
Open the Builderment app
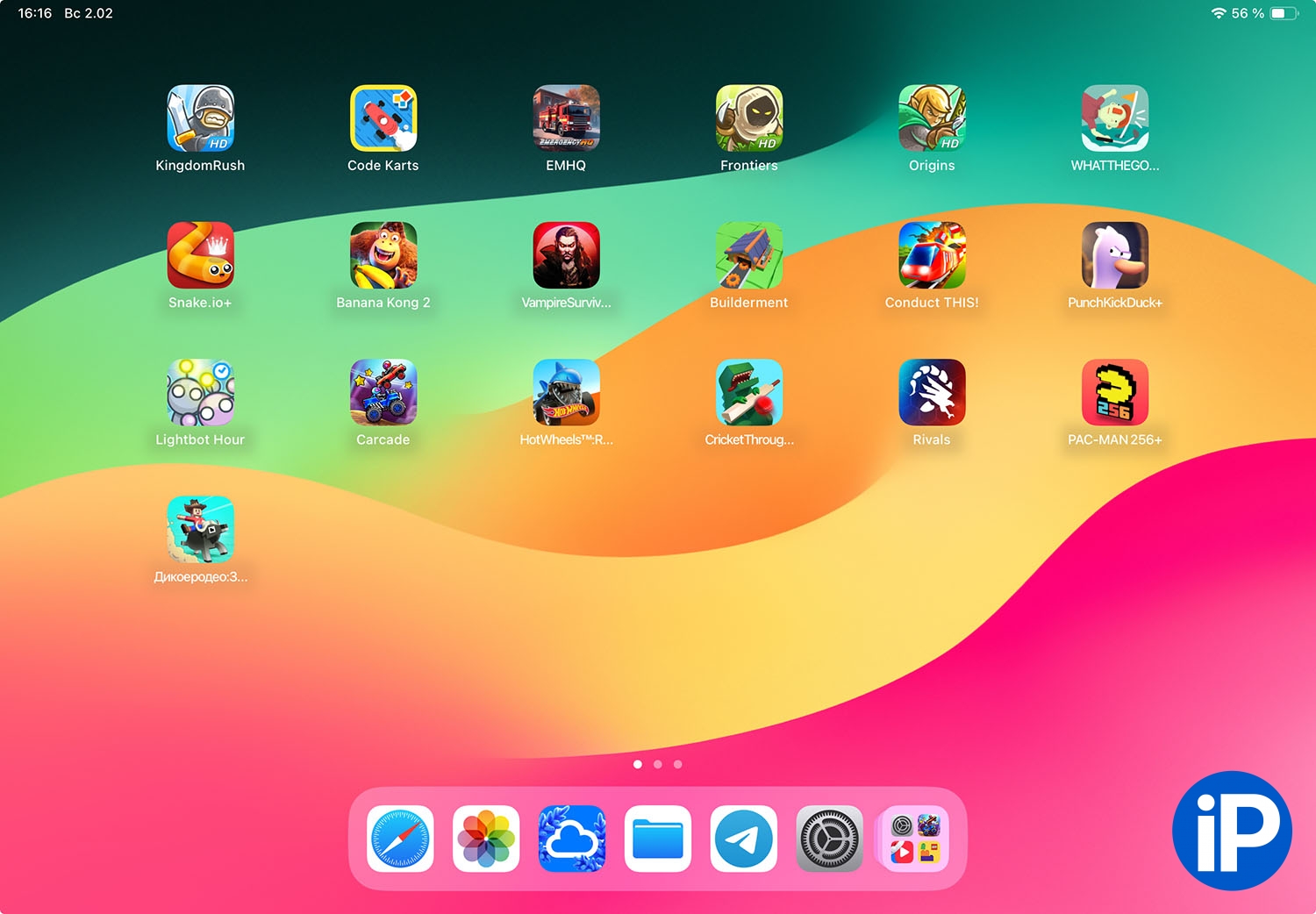point(748,255)
